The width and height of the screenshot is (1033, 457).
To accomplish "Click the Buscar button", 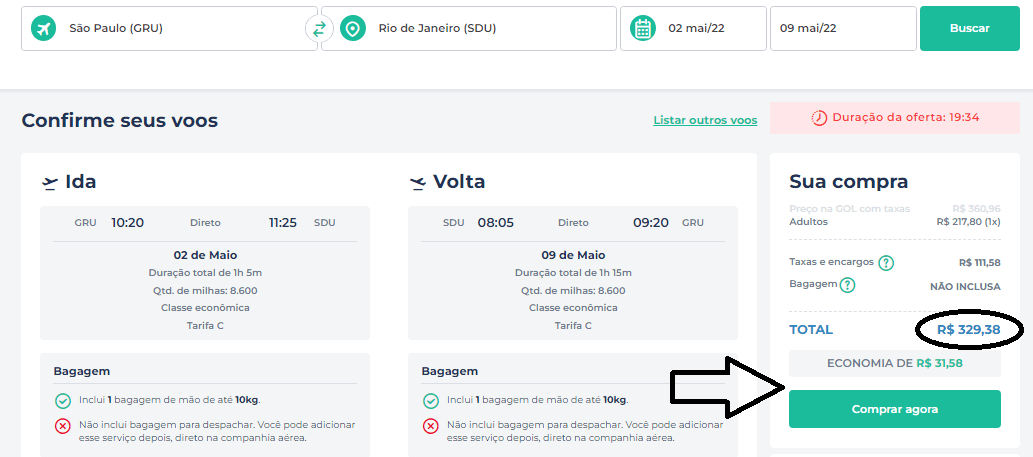I will [970, 28].
